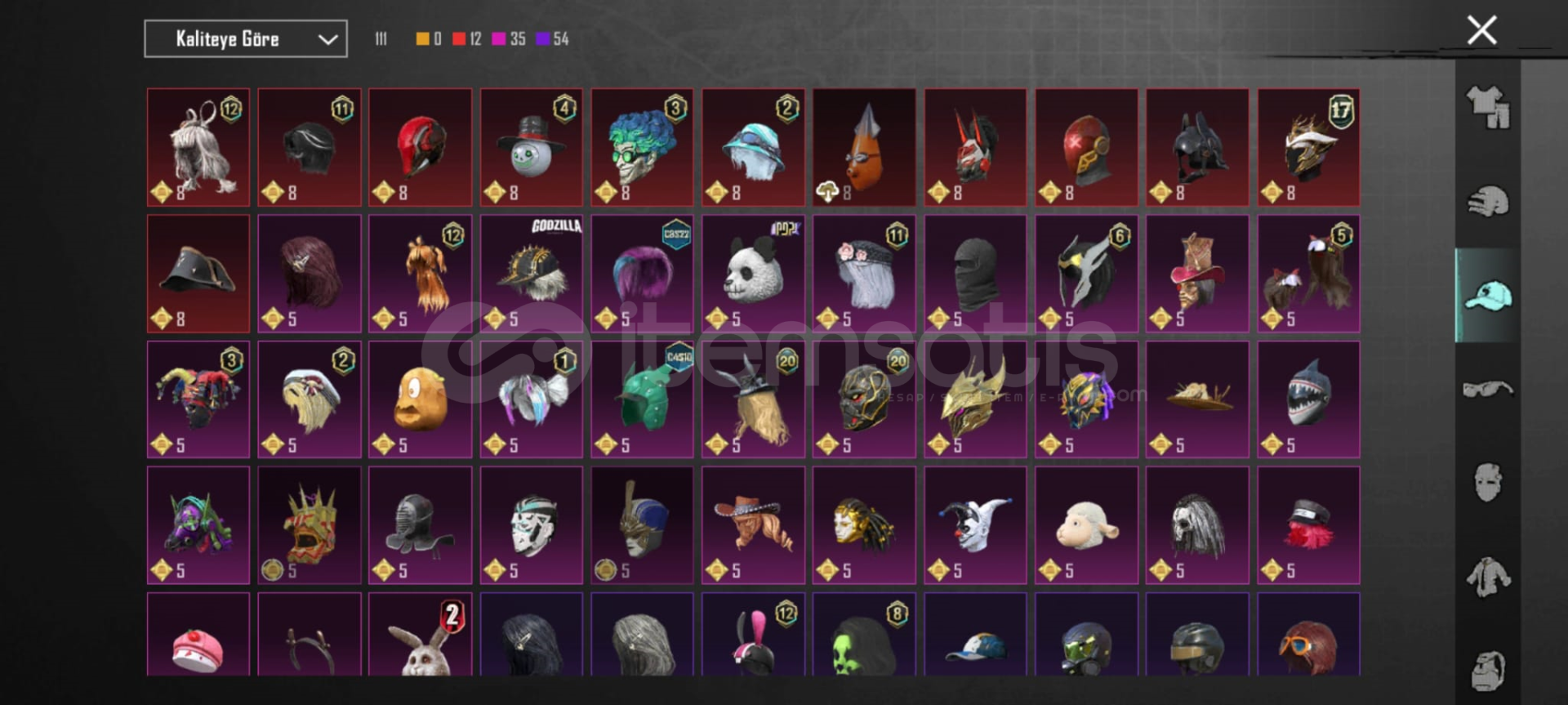
Task: Select the shark head mask item
Action: coord(1308,399)
